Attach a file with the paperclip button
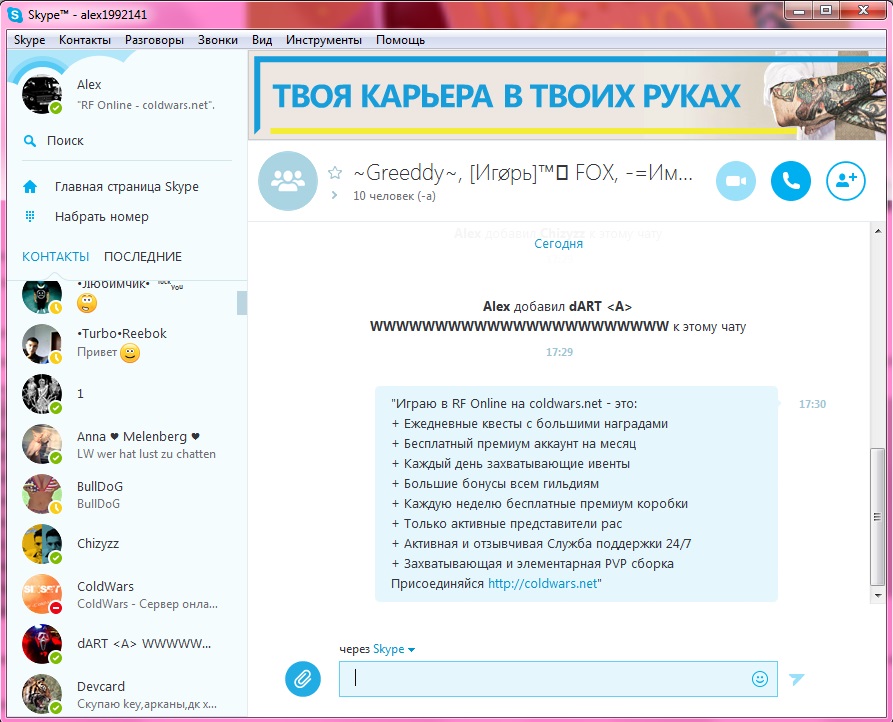This screenshot has height=722, width=893. [x=303, y=679]
